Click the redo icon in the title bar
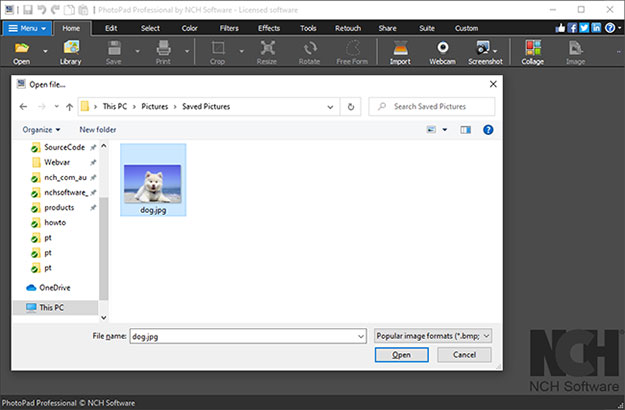The height and width of the screenshot is (410, 625). (x=55, y=10)
